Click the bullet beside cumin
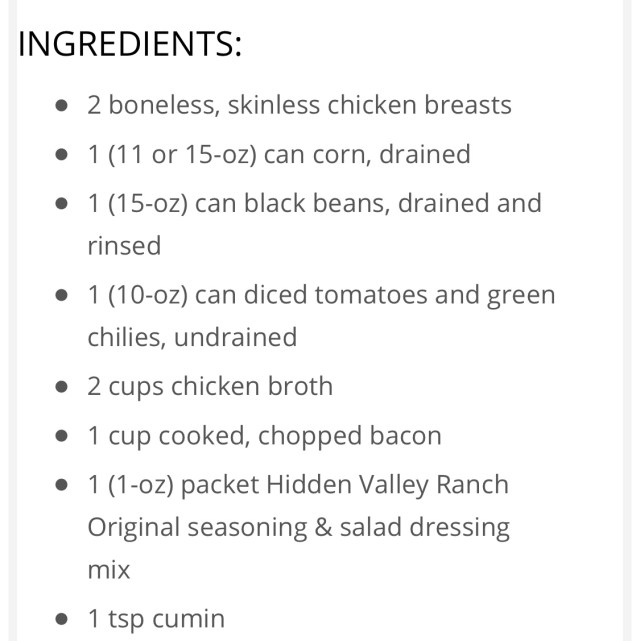The width and height of the screenshot is (640, 641). pos(63,619)
